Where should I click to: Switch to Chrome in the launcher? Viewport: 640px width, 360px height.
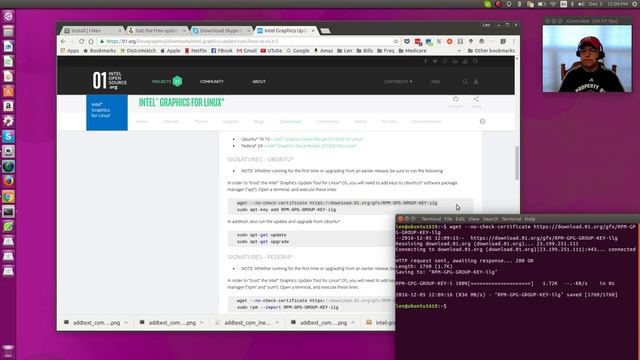pyautogui.click(x=8, y=196)
